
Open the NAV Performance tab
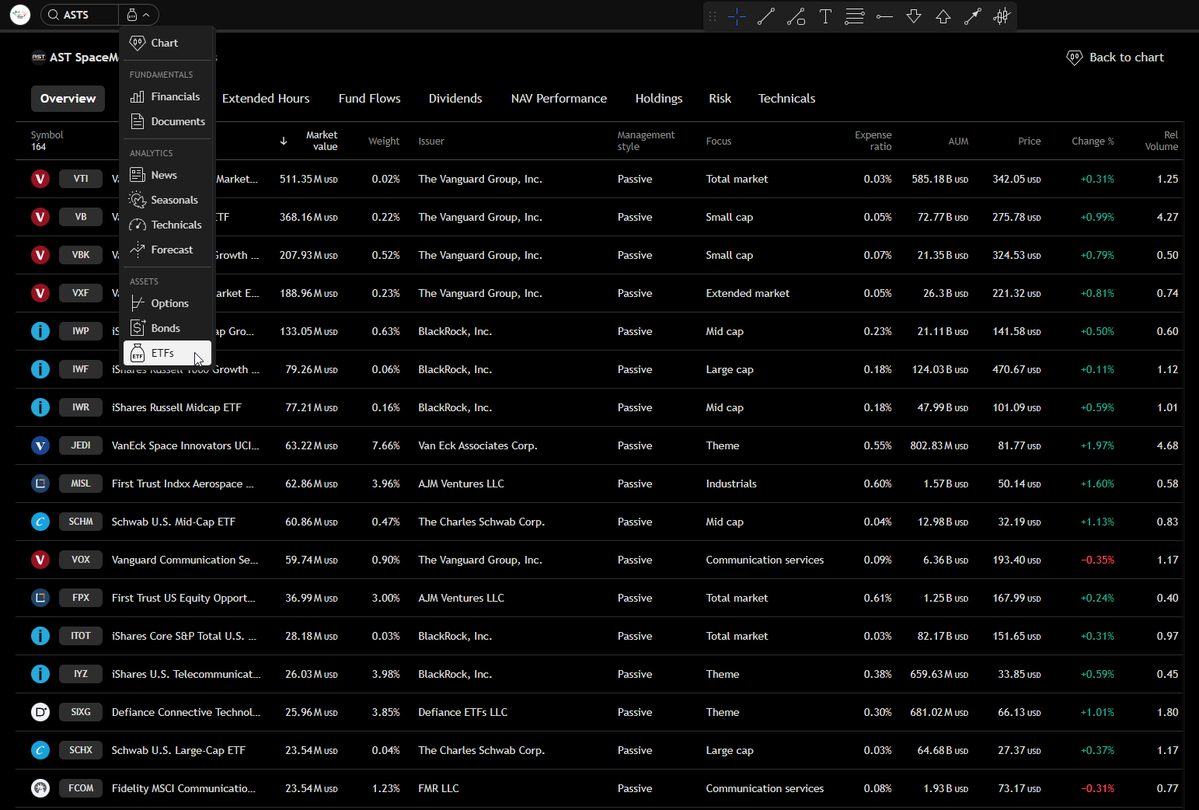[x=558, y=99]
